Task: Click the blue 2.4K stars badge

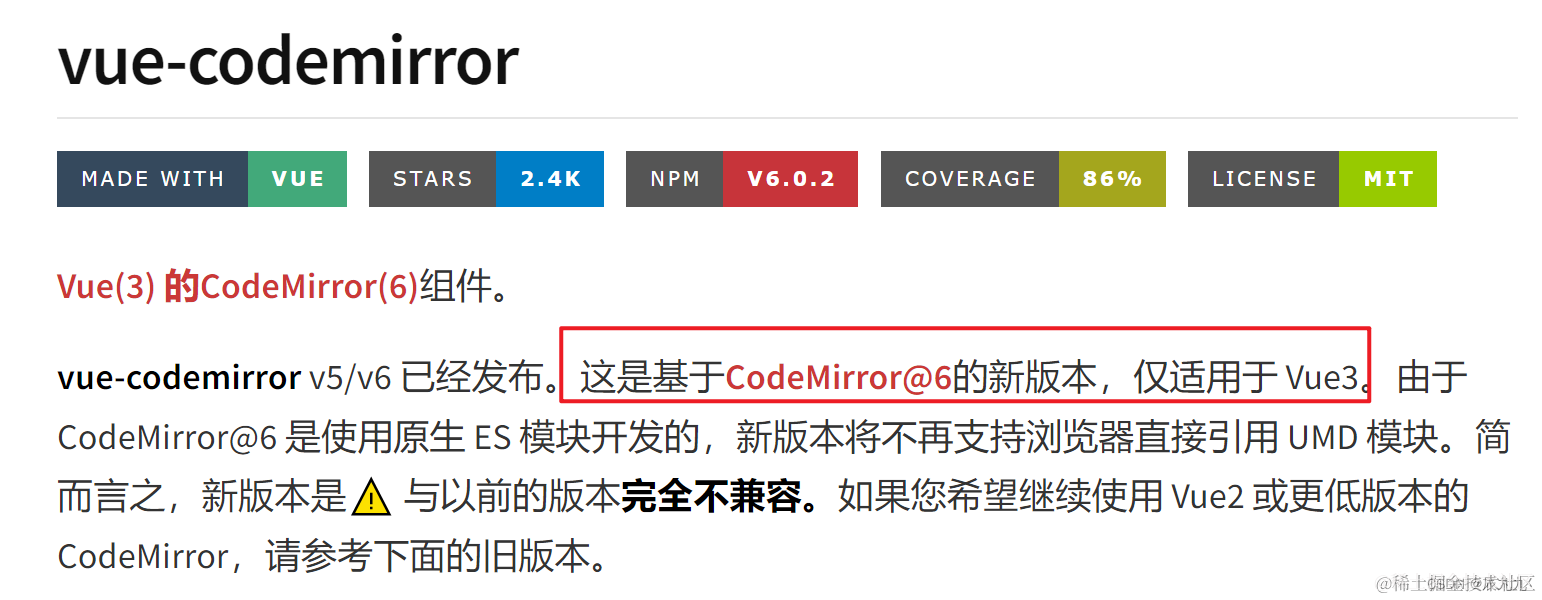Action: (550, 179)
